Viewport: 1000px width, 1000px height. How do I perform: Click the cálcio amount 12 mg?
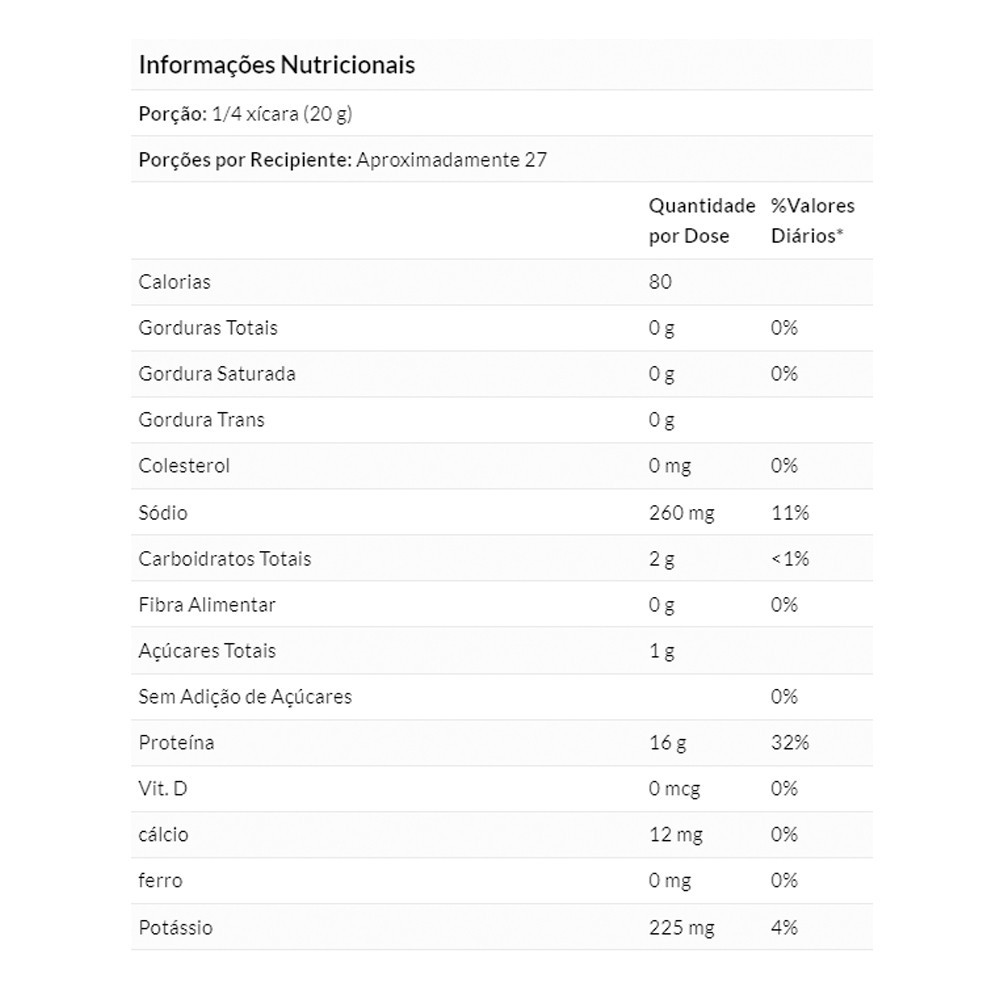[676, 835]
